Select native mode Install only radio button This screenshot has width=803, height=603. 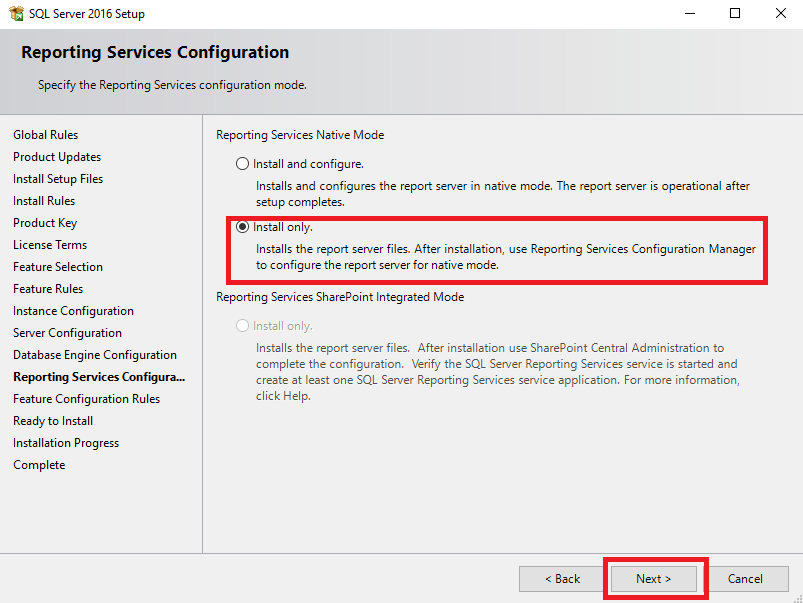click(x=242, y=226)
